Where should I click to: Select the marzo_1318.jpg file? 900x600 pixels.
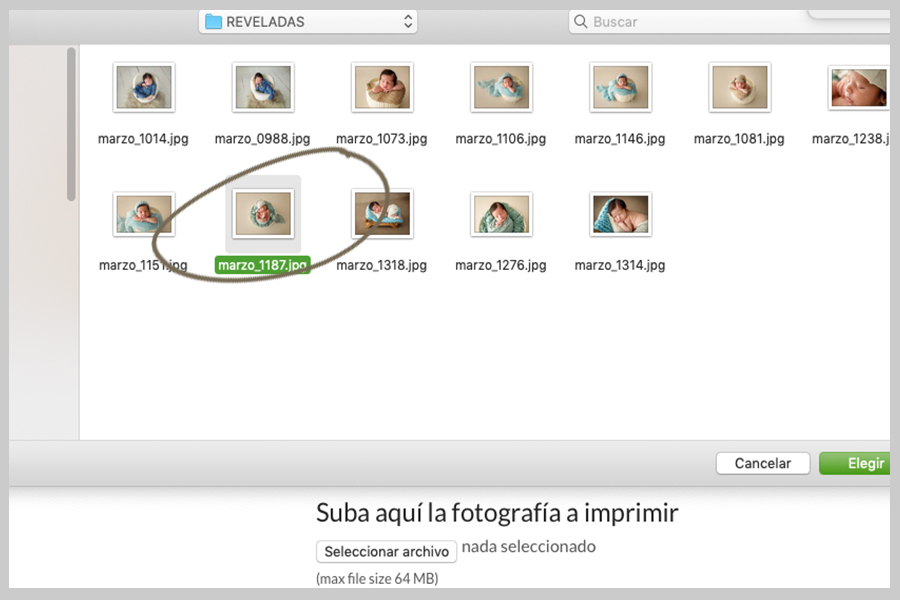[382, 215]
